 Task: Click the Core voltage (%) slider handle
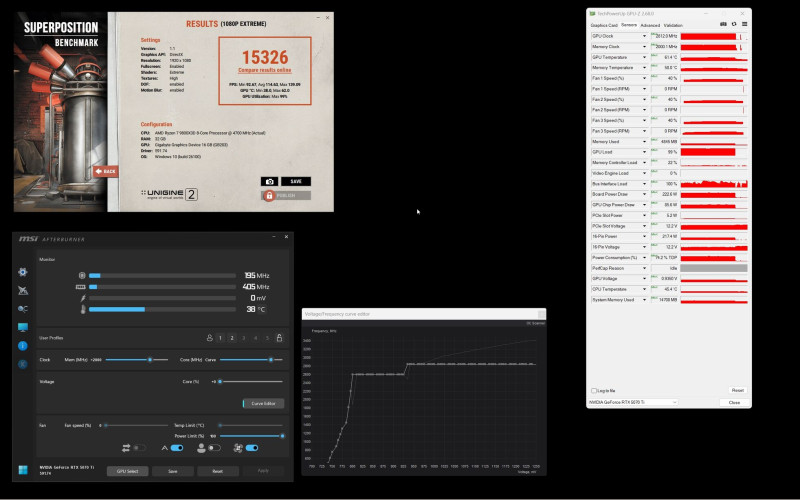(x=220, y=382)
